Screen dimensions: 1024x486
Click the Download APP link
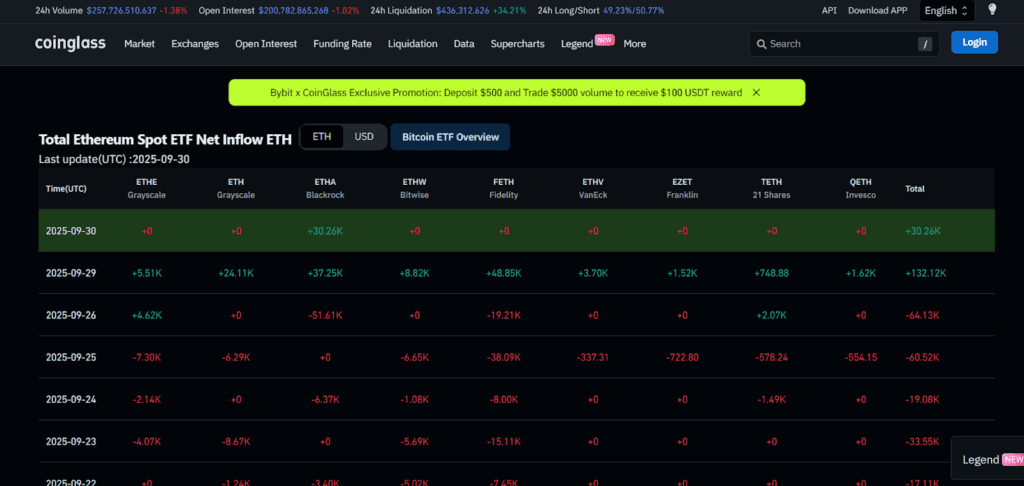coord(877,11)
